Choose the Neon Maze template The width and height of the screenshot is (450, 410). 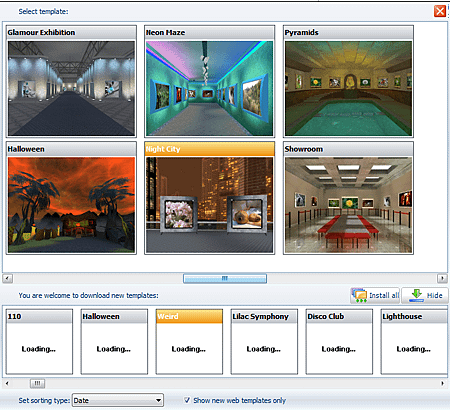tap(210, 88)
